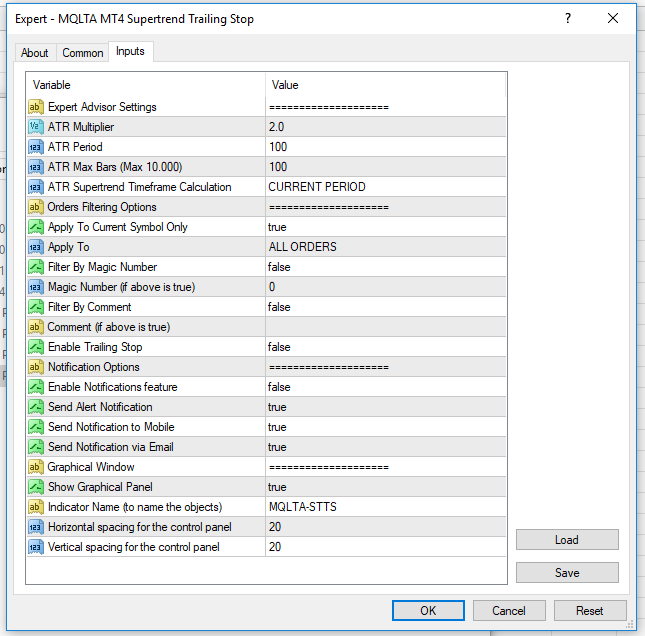Viewport: 645px width, 636px height.
Task: Click bool icon beside Enable Notifications feature
Action: pyautogui.click(x=36, y=387)
